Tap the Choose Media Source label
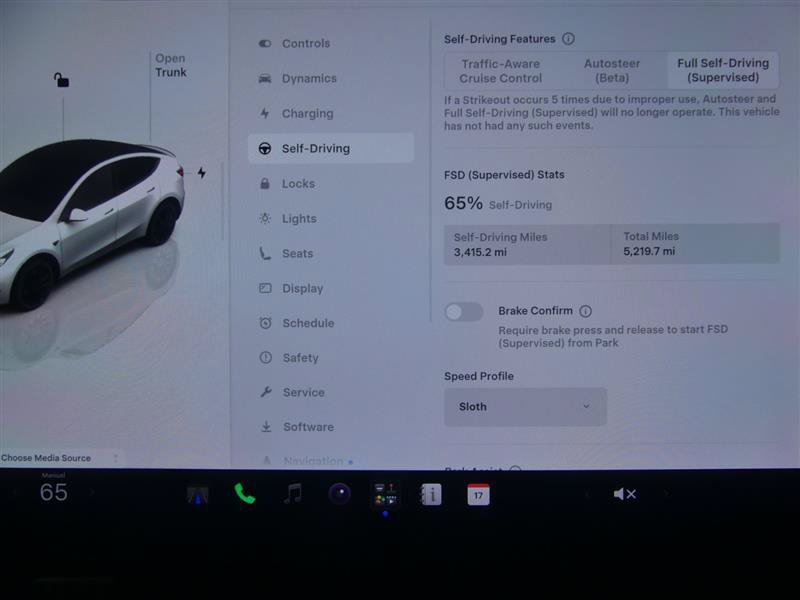The height and width of the screenshot is (600, 800). coord(46,458)
